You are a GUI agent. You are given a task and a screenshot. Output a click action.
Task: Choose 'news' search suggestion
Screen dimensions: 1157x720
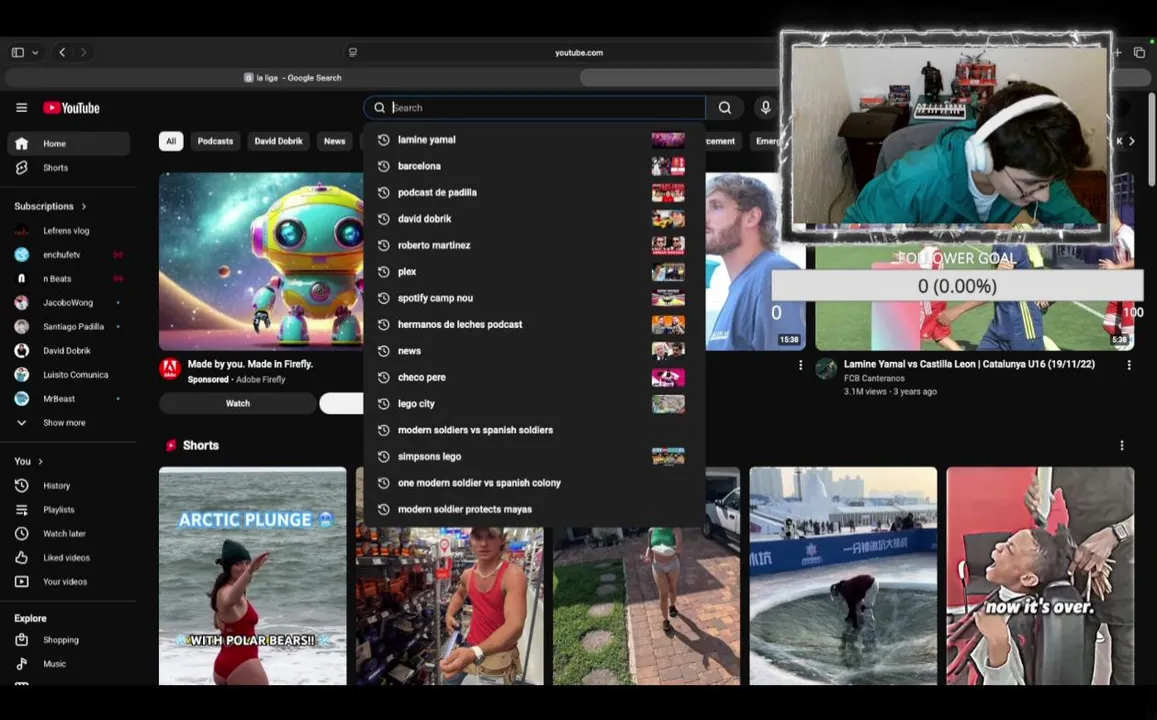coord(534,351)
